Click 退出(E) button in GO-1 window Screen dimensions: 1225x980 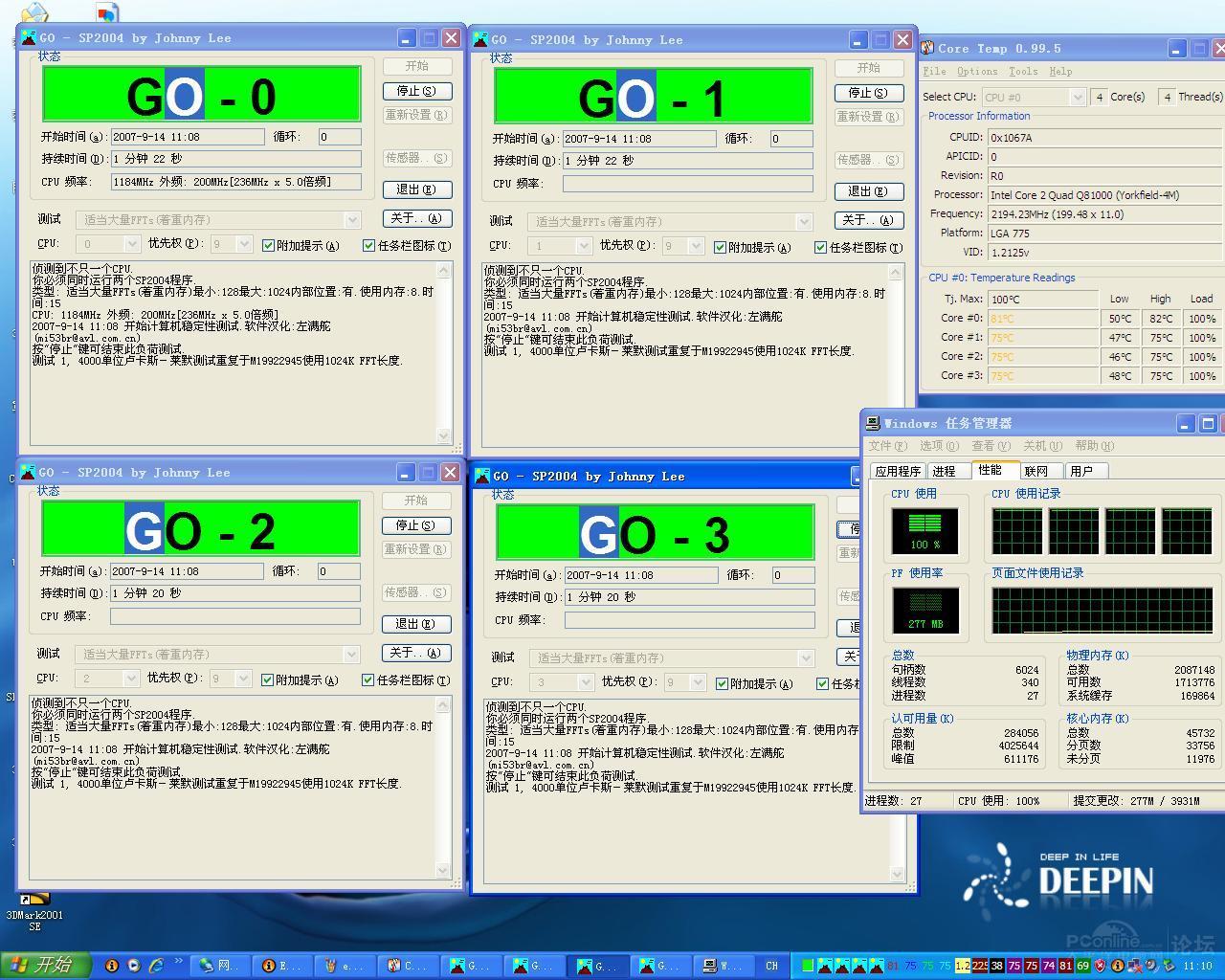click(x=869, y=191)
